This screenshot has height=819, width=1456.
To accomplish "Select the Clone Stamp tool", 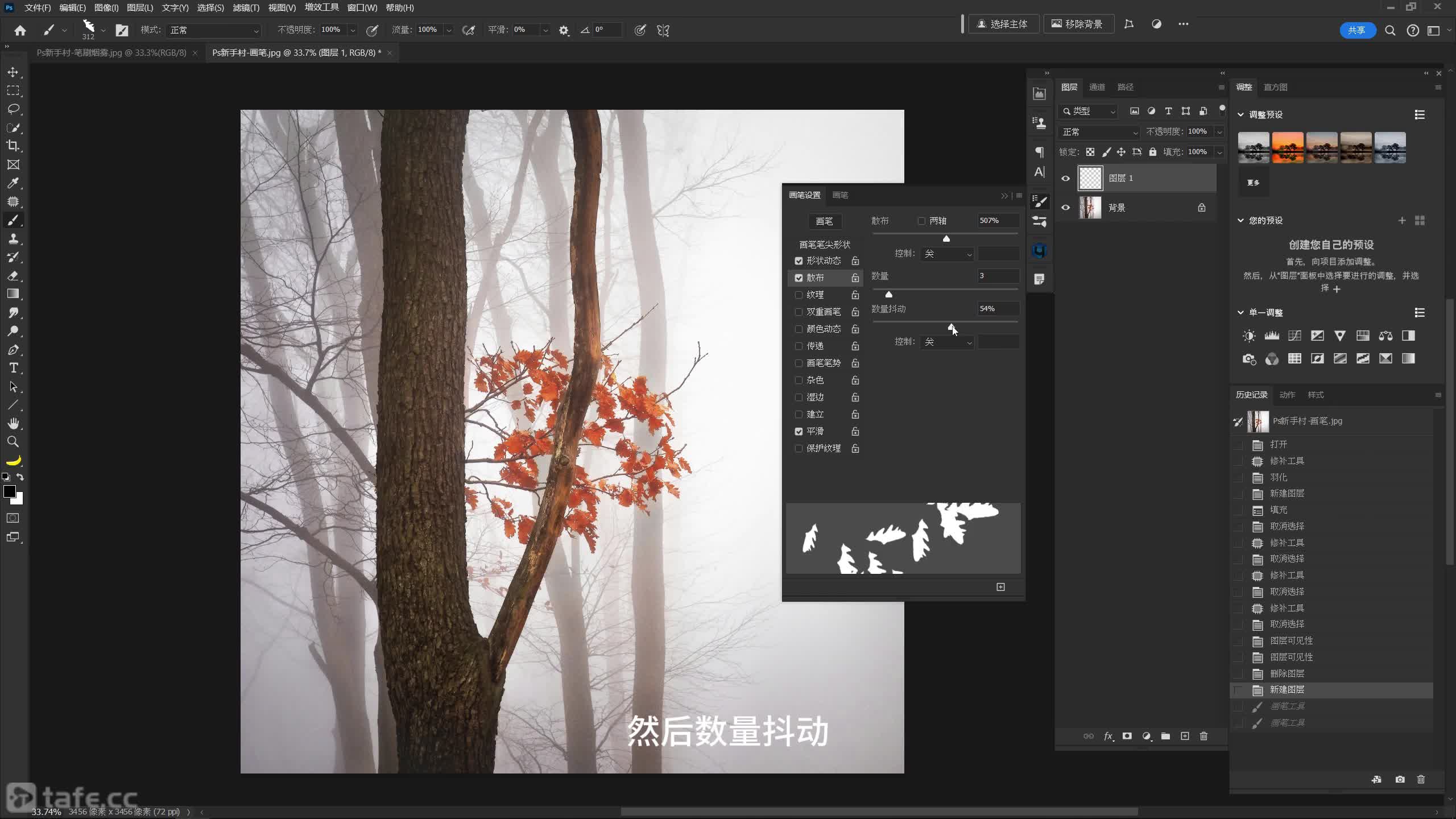I will (x=13, y=239).
